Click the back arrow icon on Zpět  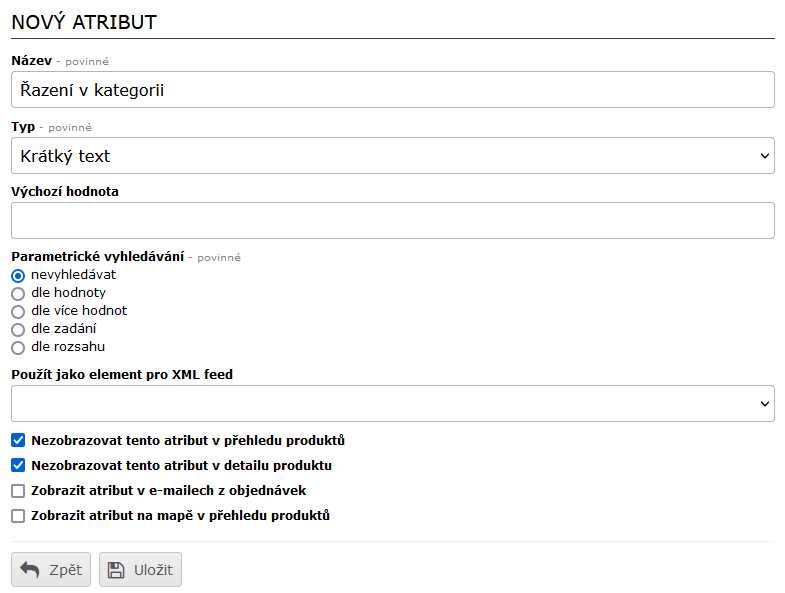(30, 570)
